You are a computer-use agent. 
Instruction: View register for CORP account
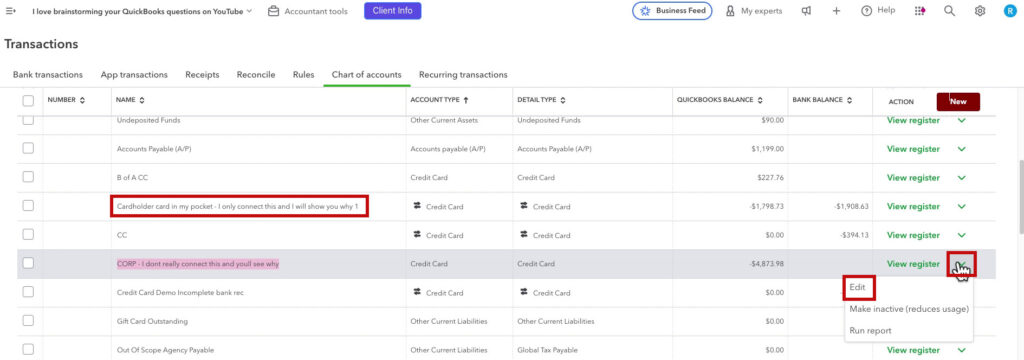pos(913,264)
